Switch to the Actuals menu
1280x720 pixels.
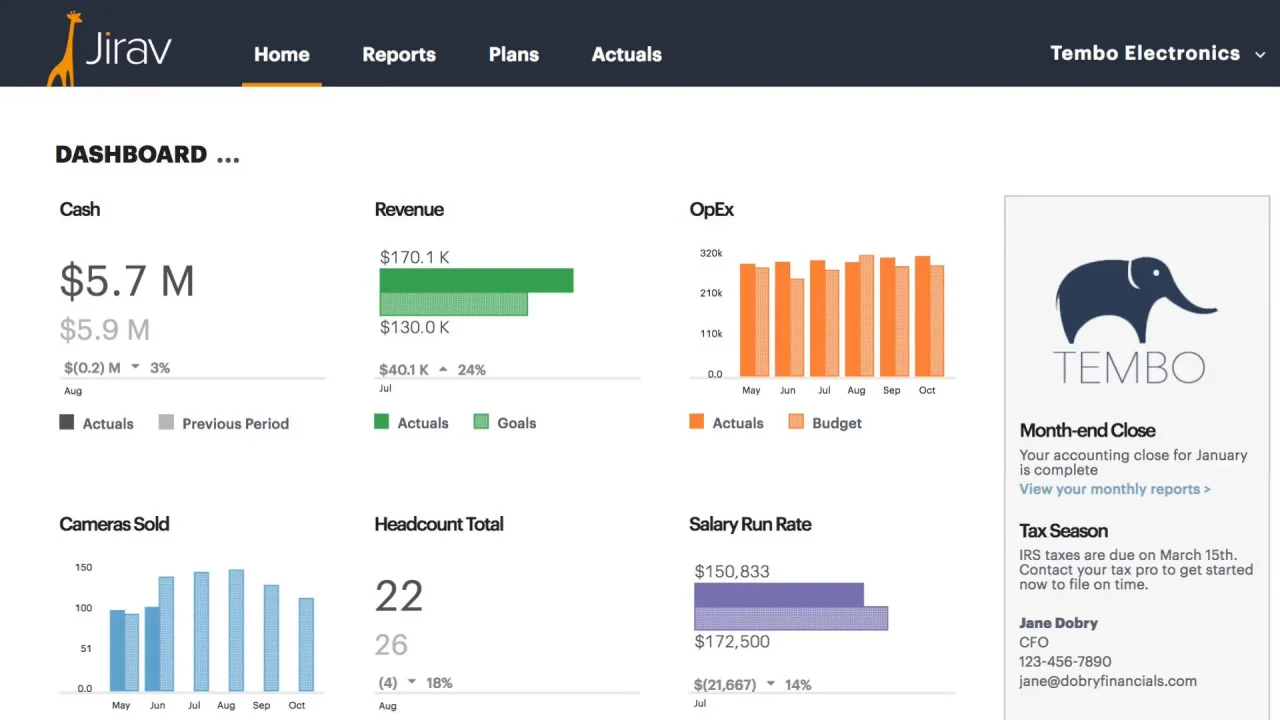tap(627, 54)
